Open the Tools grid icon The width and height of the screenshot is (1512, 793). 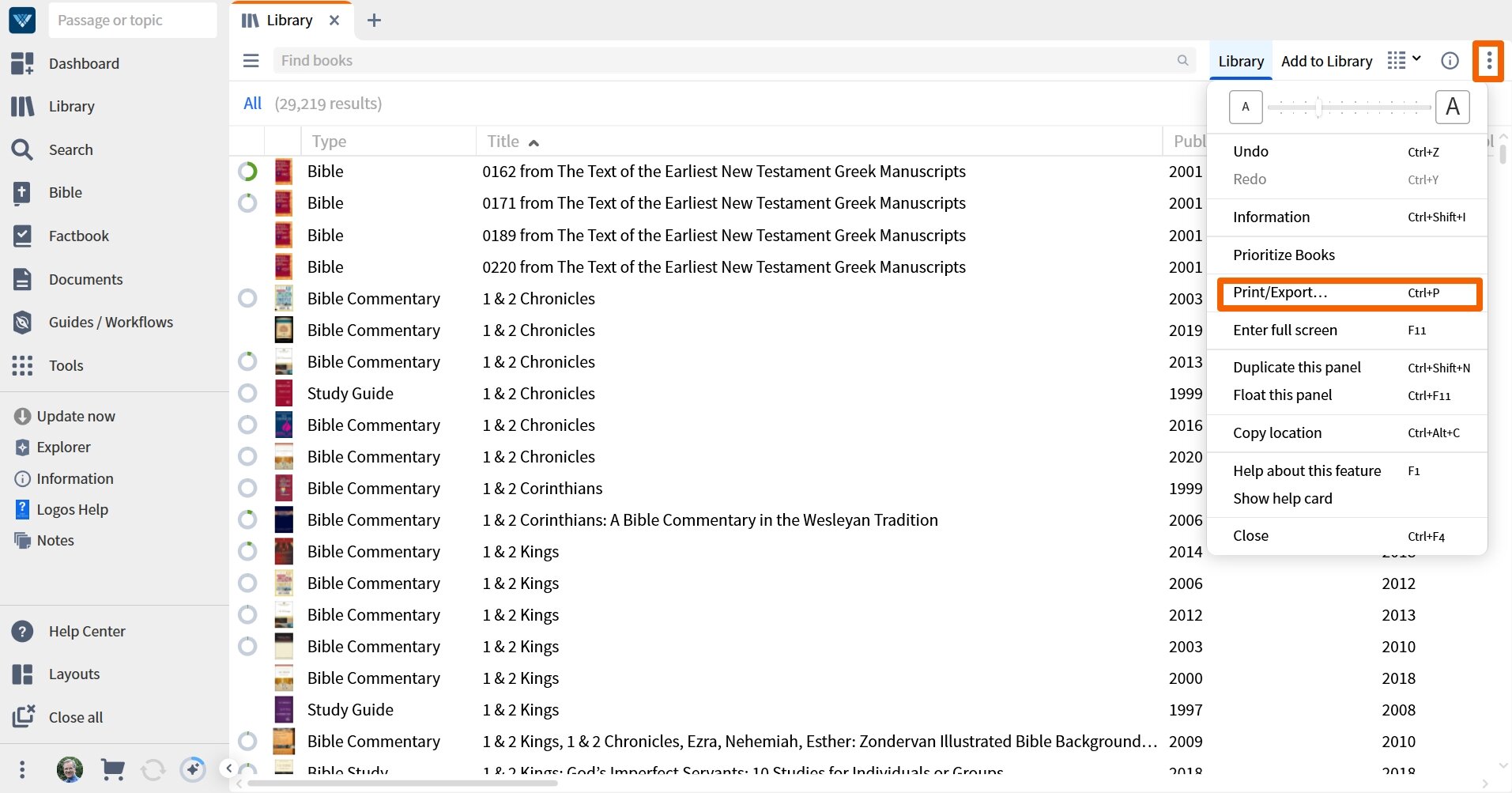click(23, 365)
